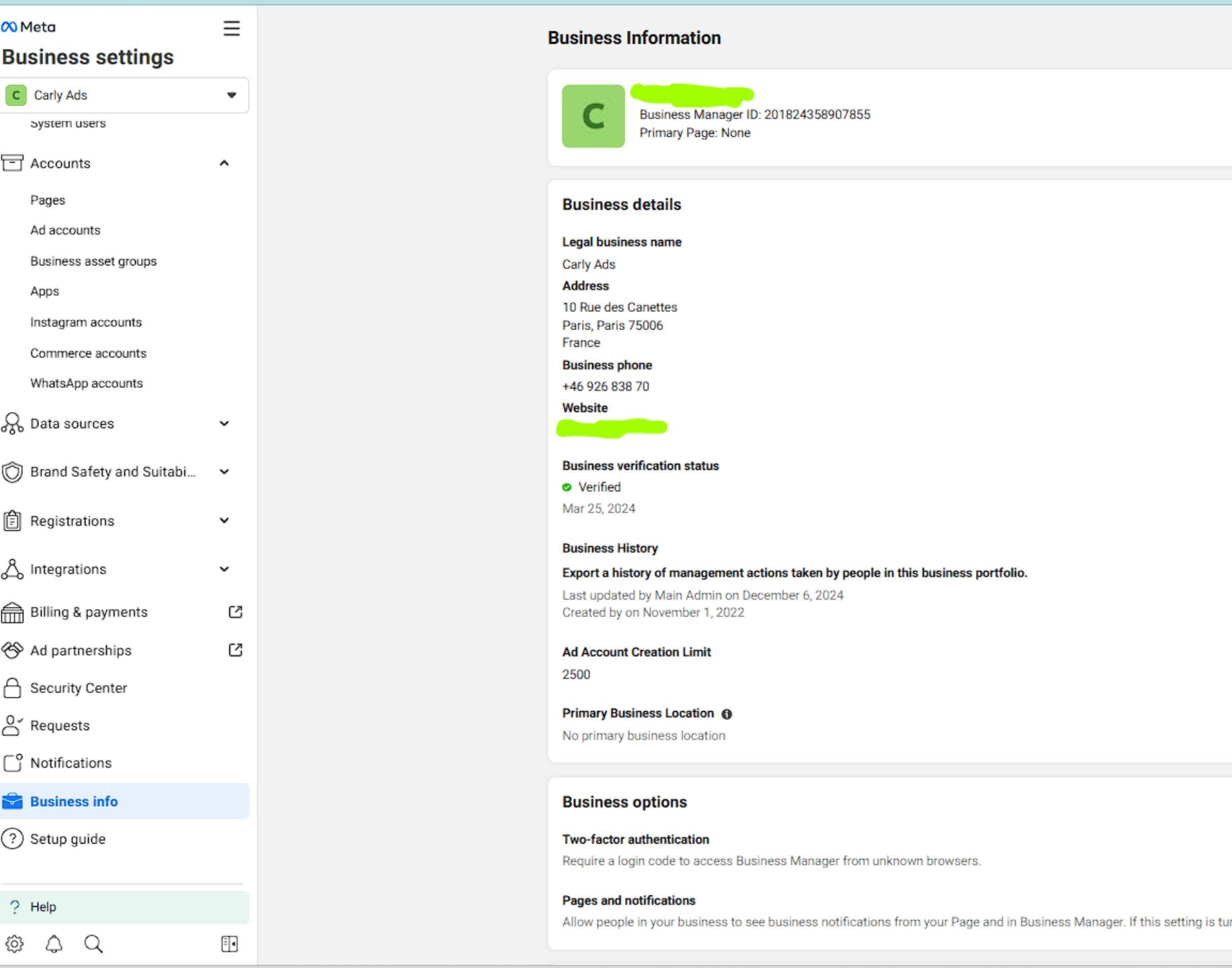Click the 'Paris, Paris 75006' address line
This screenshot has width=1232, height=968.
[x=612, y=325]
